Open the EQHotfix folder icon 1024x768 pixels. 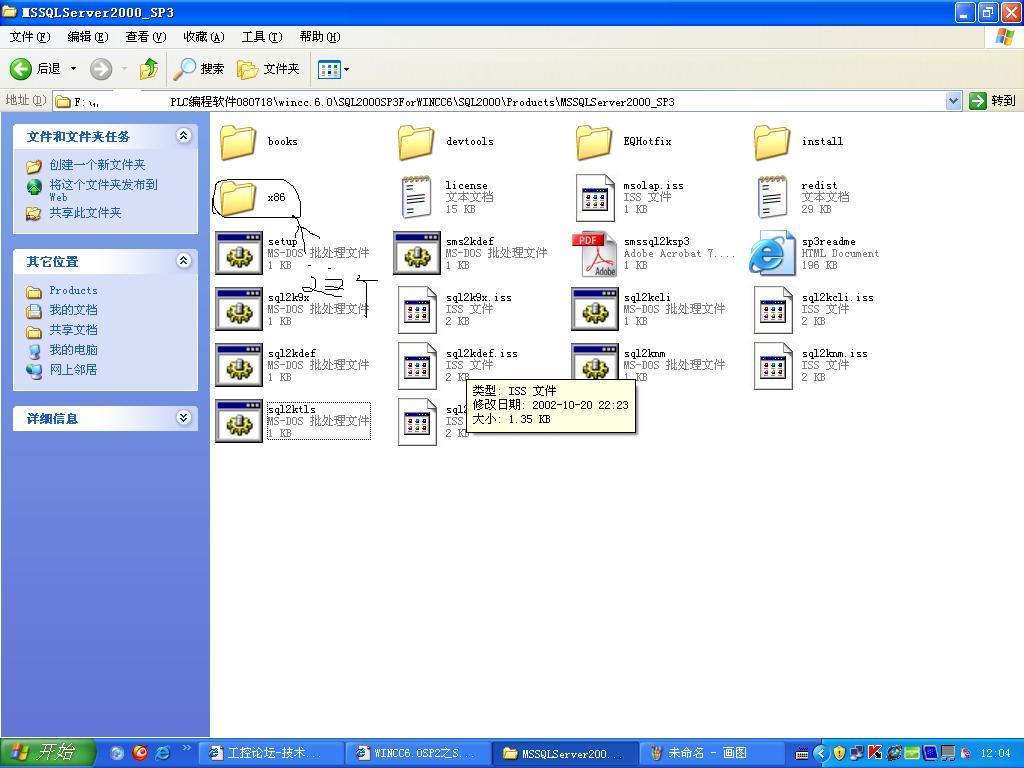coord(594,142)
